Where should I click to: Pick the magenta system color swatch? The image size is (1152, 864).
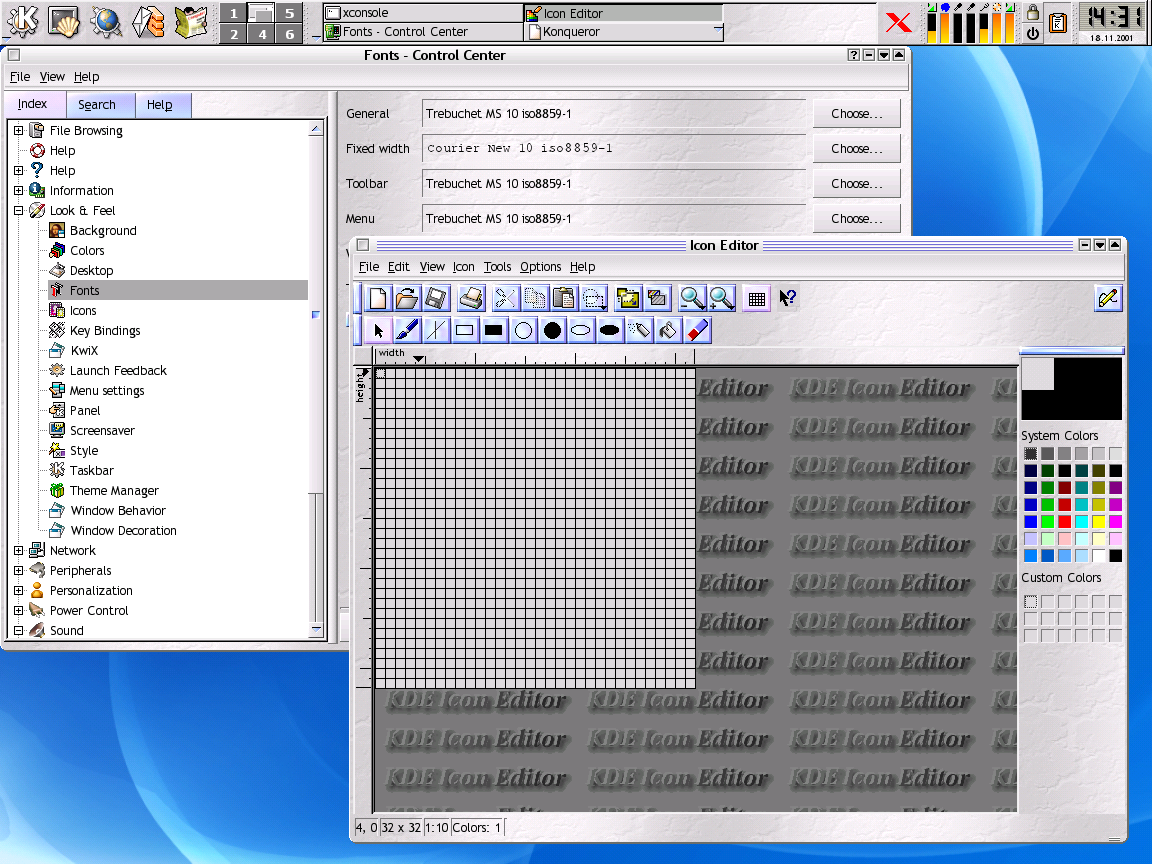(x=1115, y=522)
